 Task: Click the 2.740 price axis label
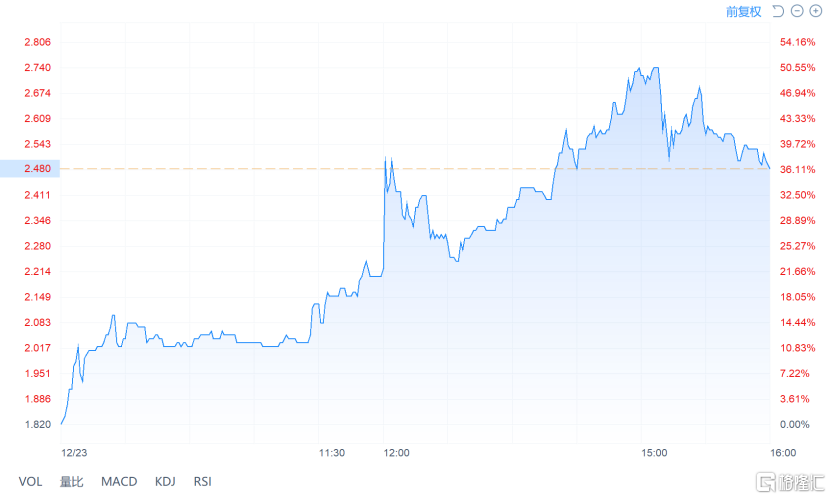click(x=38, y=67)
